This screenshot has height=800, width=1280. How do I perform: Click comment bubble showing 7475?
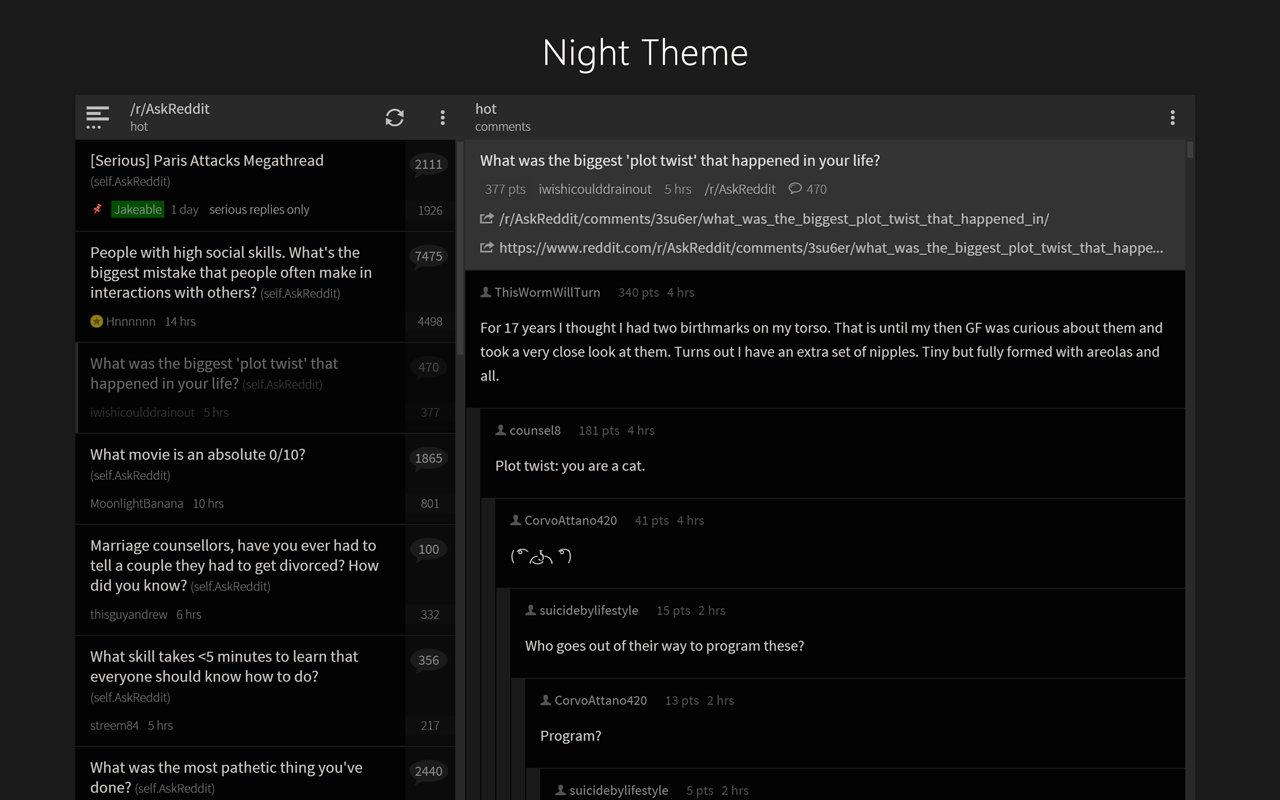click(429, 257)
